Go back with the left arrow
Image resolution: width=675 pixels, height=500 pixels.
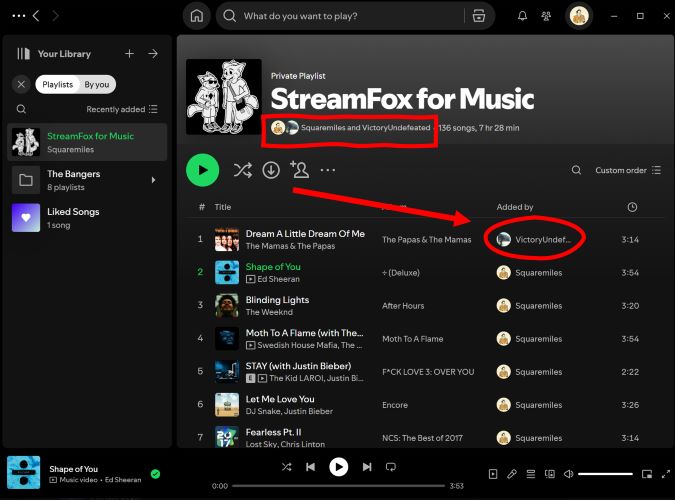click(37, 16)
